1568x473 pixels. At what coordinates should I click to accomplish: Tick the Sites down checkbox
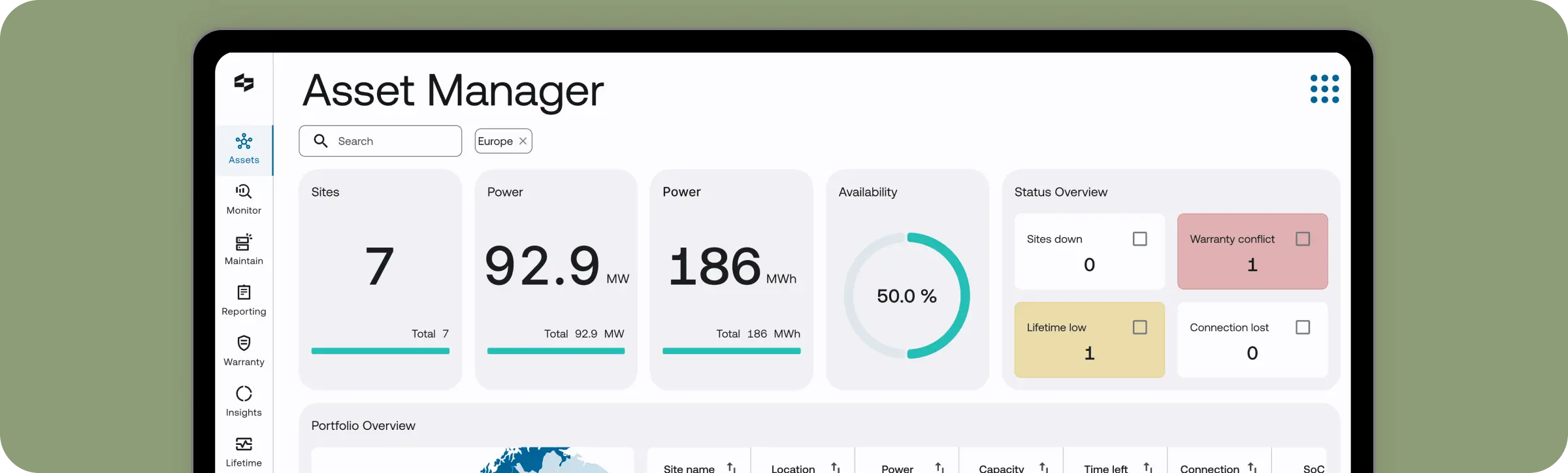click(x=1140, y=239)
